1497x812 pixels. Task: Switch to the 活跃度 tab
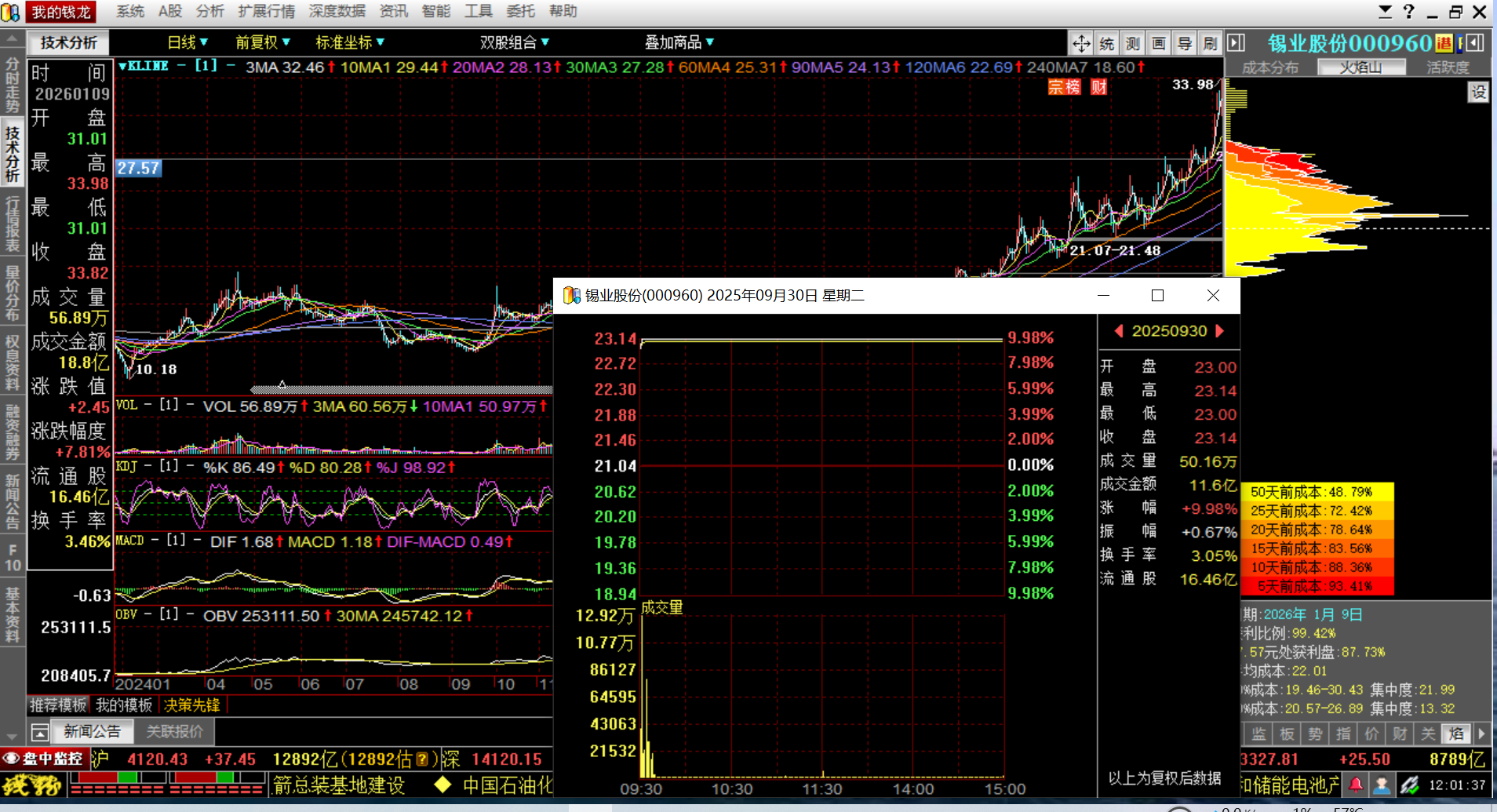pyautogui.click(x=1448, y=67)
